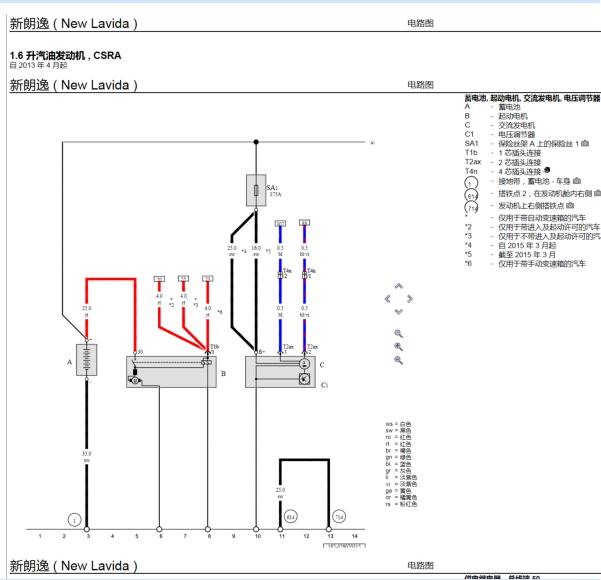Pan the diagram right with the right arrow
The image size is (601, 580).
[410, 299]
